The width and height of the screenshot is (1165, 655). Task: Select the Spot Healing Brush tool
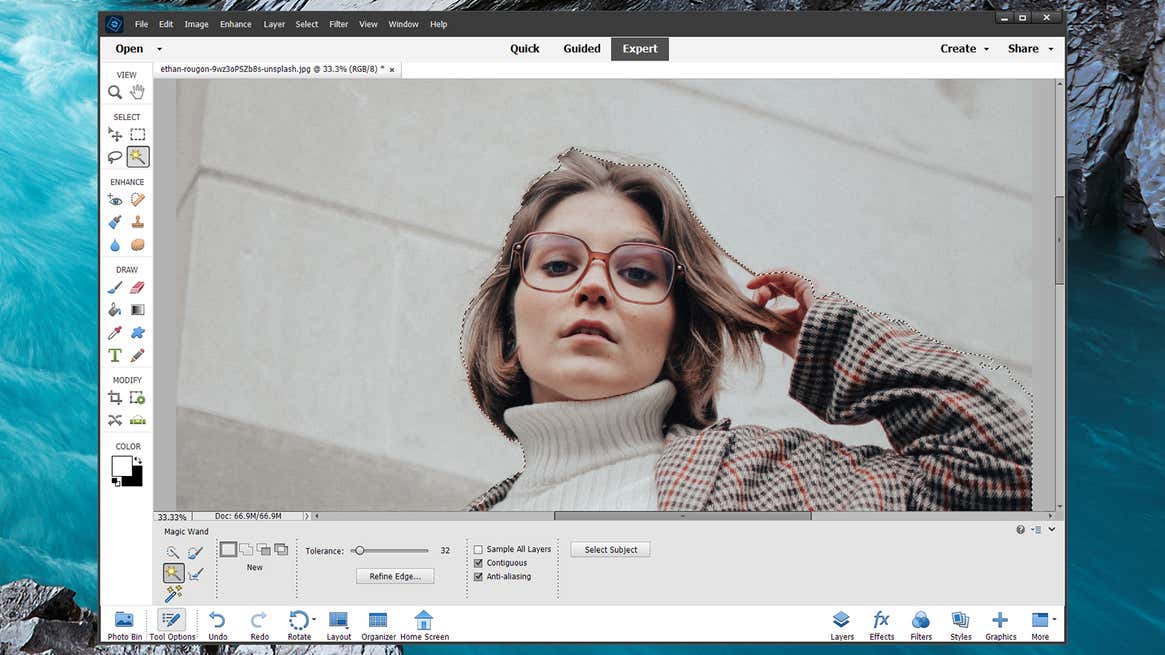click(x=137, y=200)
